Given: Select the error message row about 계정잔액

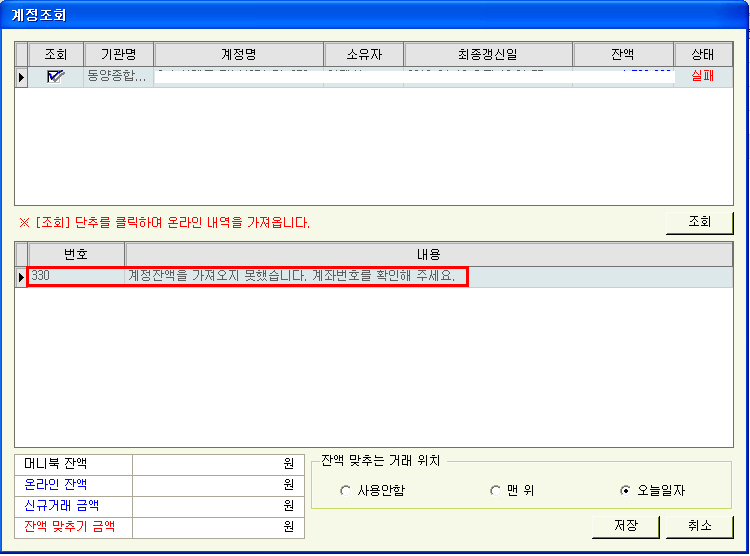Looking at the screenshot, I should (x=292, y=276).
